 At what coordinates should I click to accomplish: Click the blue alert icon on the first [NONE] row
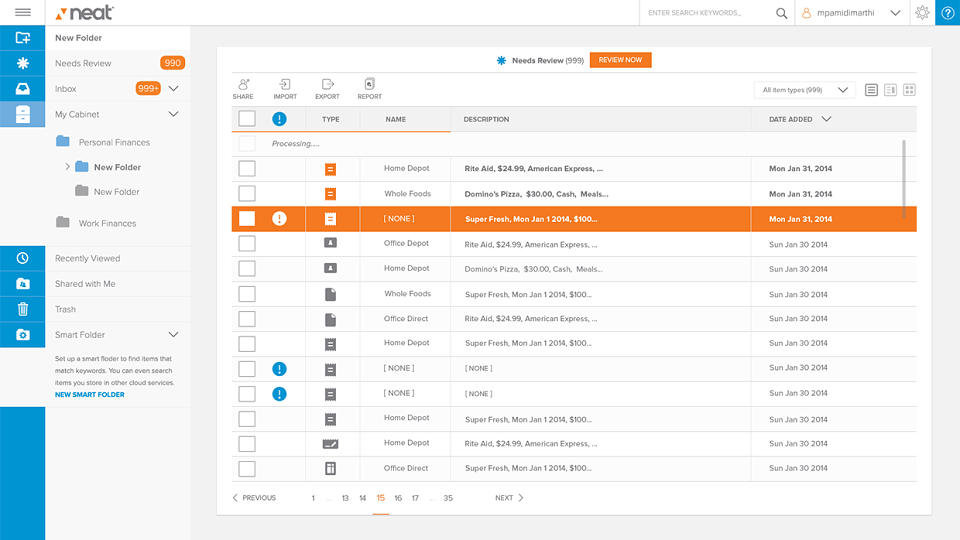pos(279,369)
